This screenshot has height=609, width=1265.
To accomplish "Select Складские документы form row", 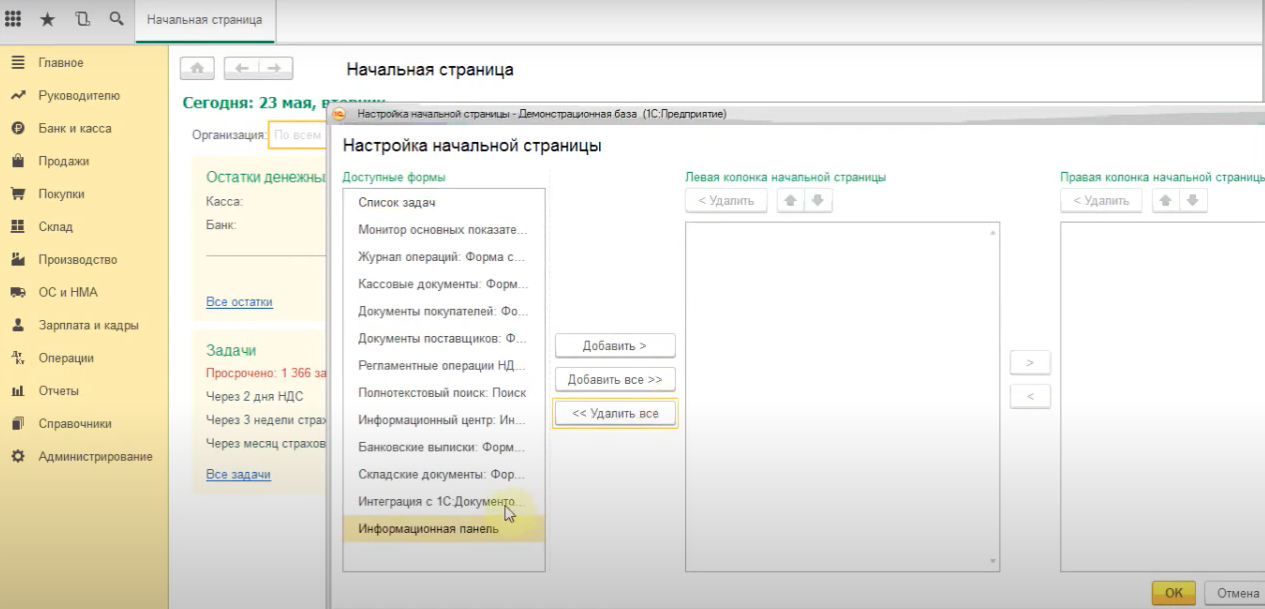I will click(x=444, y=474).
